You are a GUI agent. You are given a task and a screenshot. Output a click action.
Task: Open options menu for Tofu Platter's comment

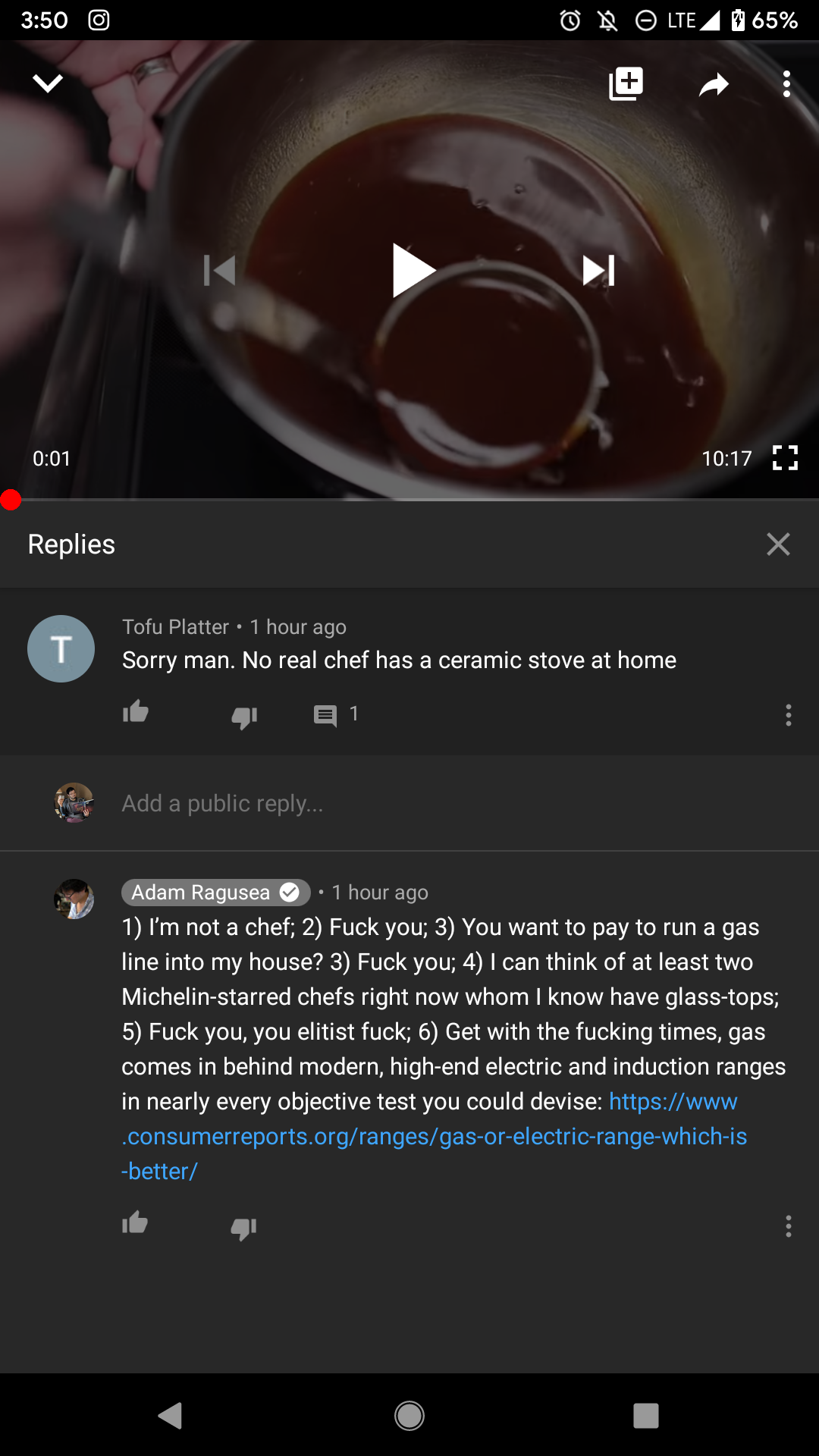click(x=789, y=715)
